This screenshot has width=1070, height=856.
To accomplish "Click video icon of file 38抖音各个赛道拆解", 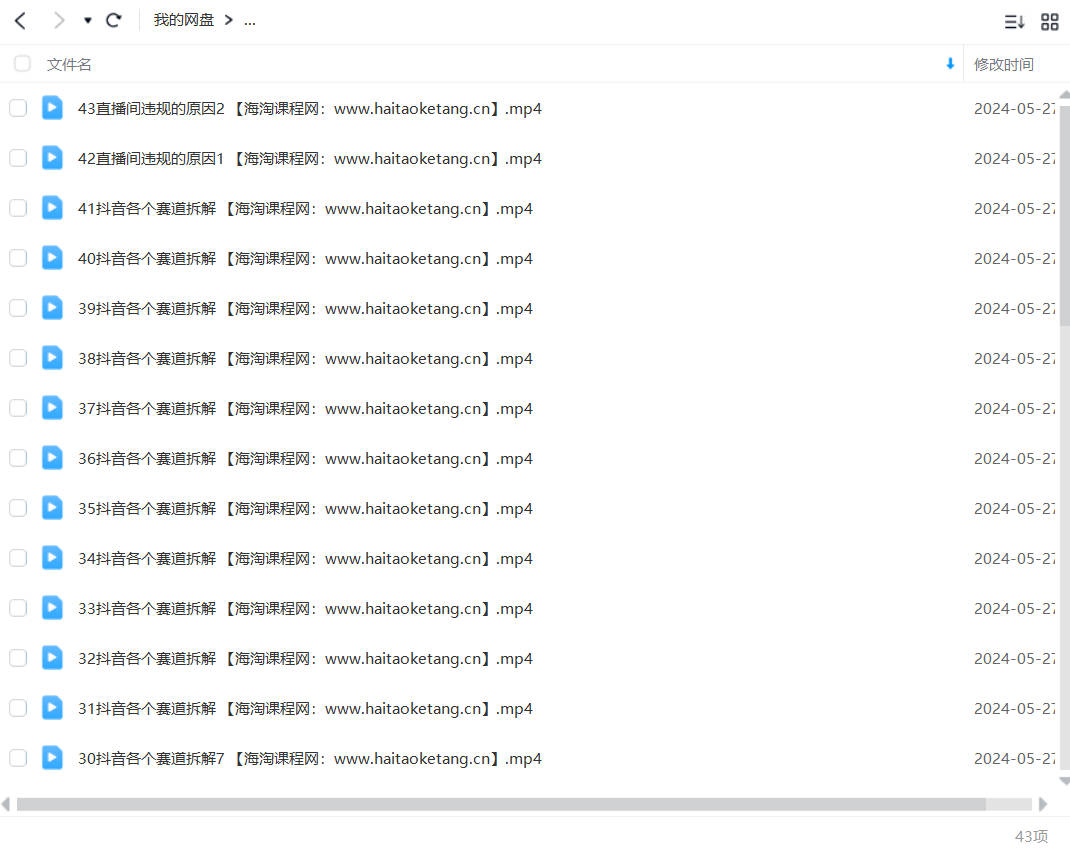I will [53, 358].
